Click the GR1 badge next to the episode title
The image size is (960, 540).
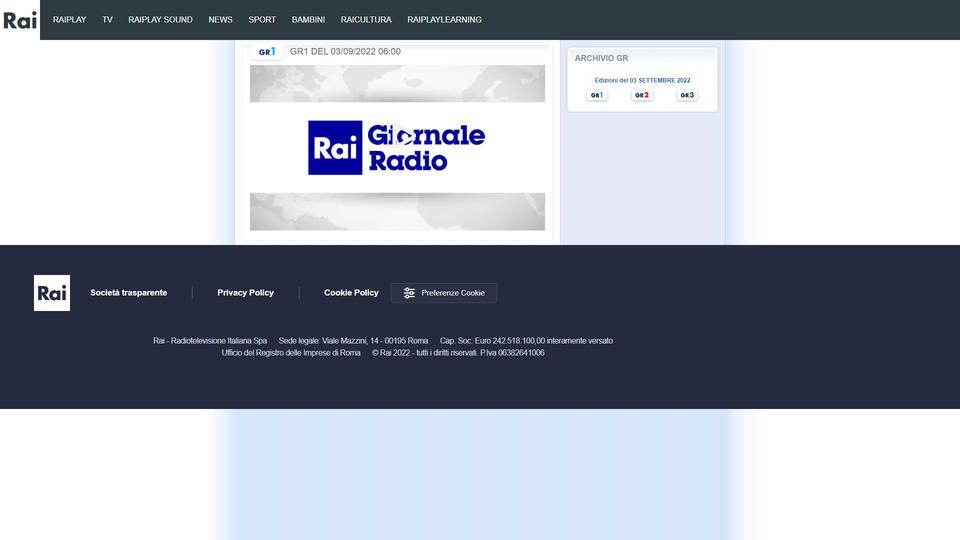pos(267,52)
